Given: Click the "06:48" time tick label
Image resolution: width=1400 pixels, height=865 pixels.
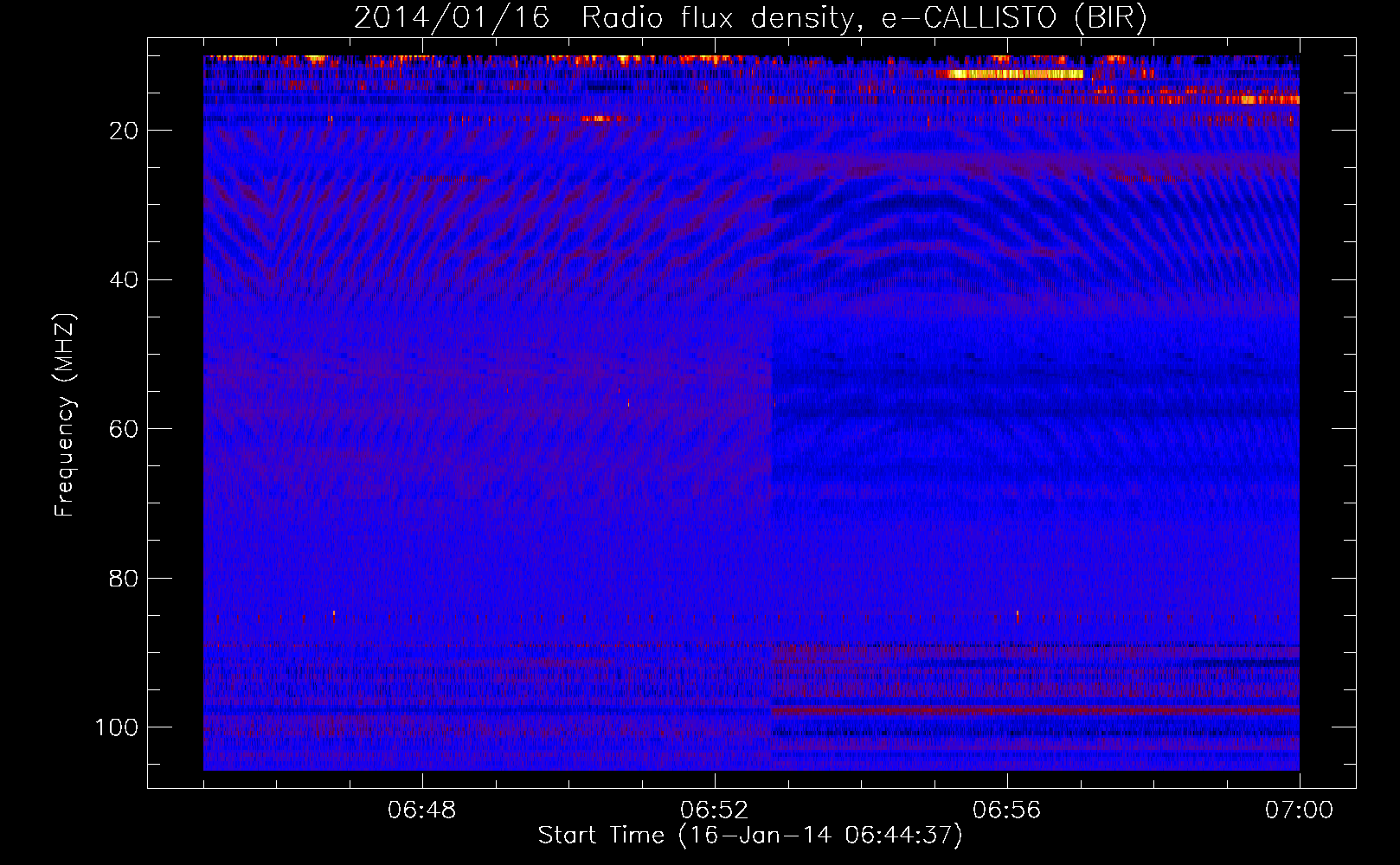Looking at the screenshot, I should [x=422, y=811].
